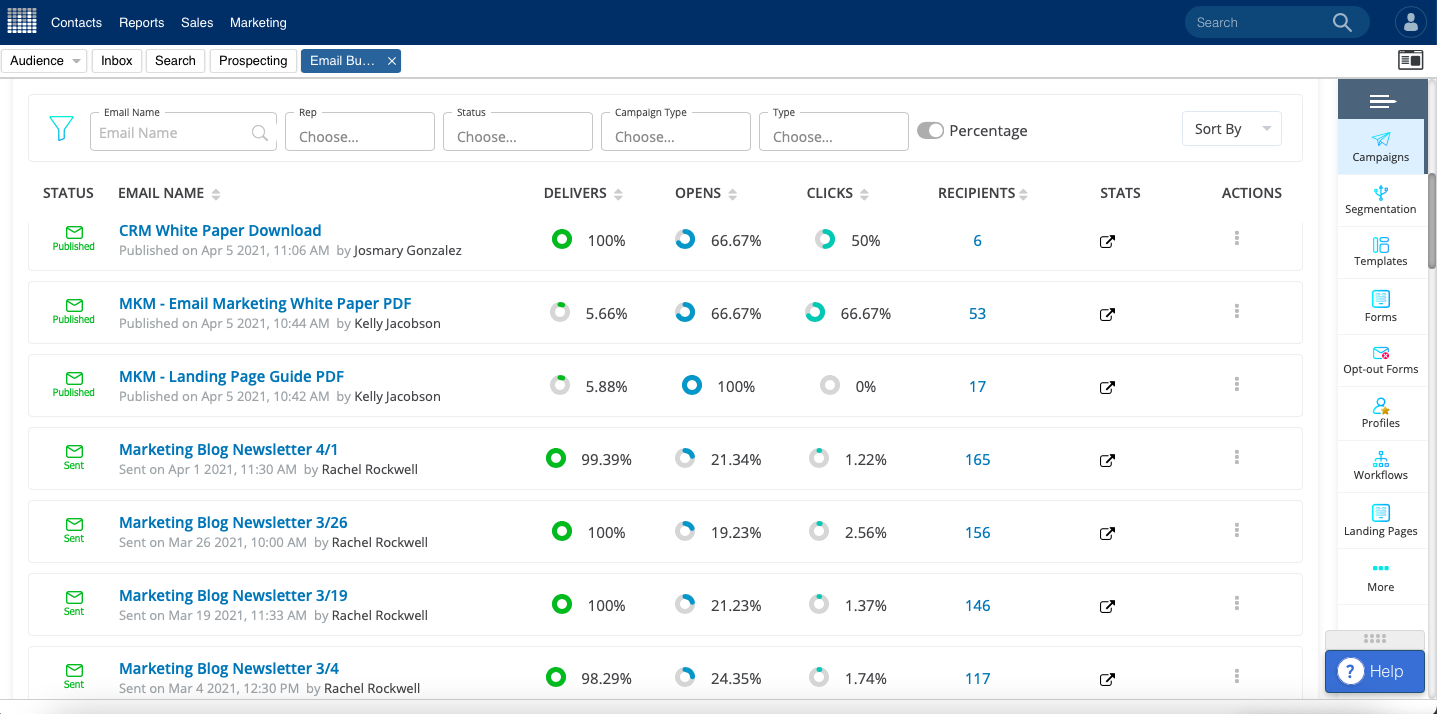
Task: Click the filter funnel icon
Action: tap(61, 129)
